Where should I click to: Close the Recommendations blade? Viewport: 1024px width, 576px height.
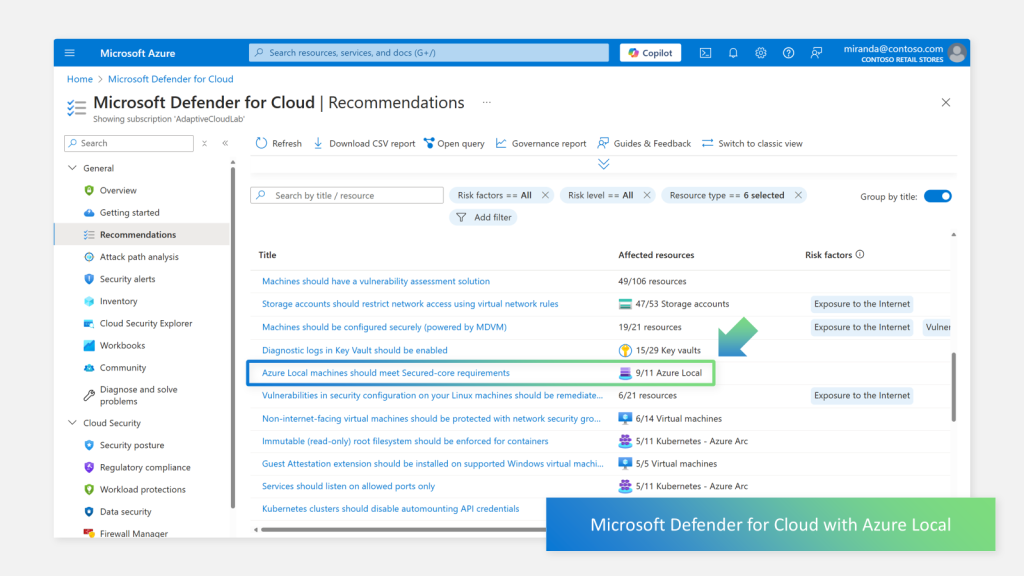(x=946, y=103)
